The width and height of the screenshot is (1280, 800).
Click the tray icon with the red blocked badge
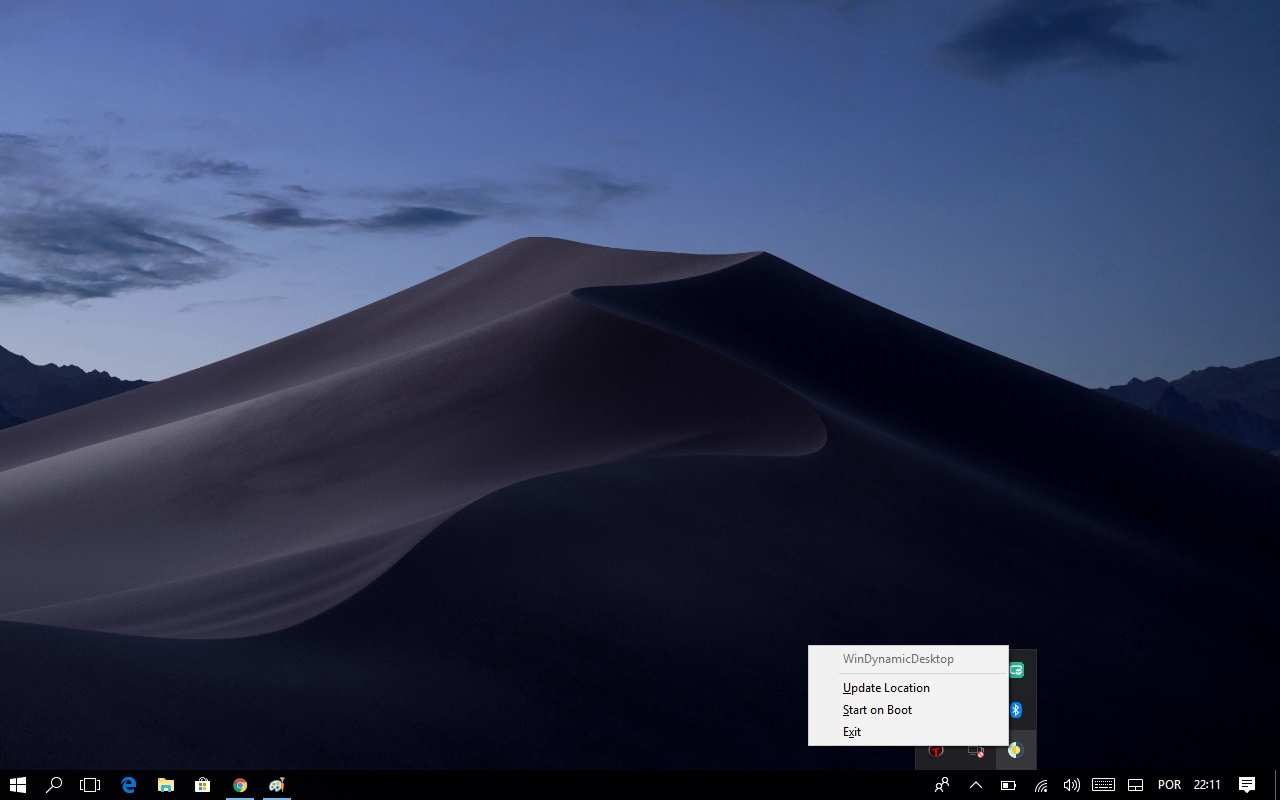pyautogui.click(x=976, y=750)
